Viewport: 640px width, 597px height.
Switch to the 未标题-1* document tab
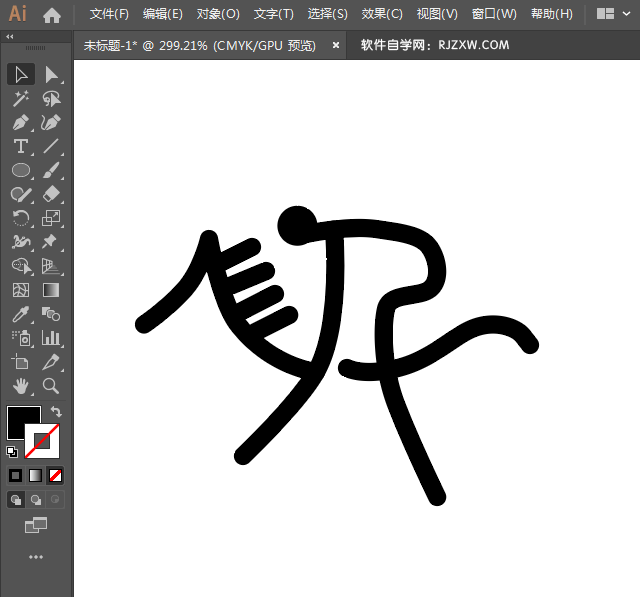tap(200, 45)
